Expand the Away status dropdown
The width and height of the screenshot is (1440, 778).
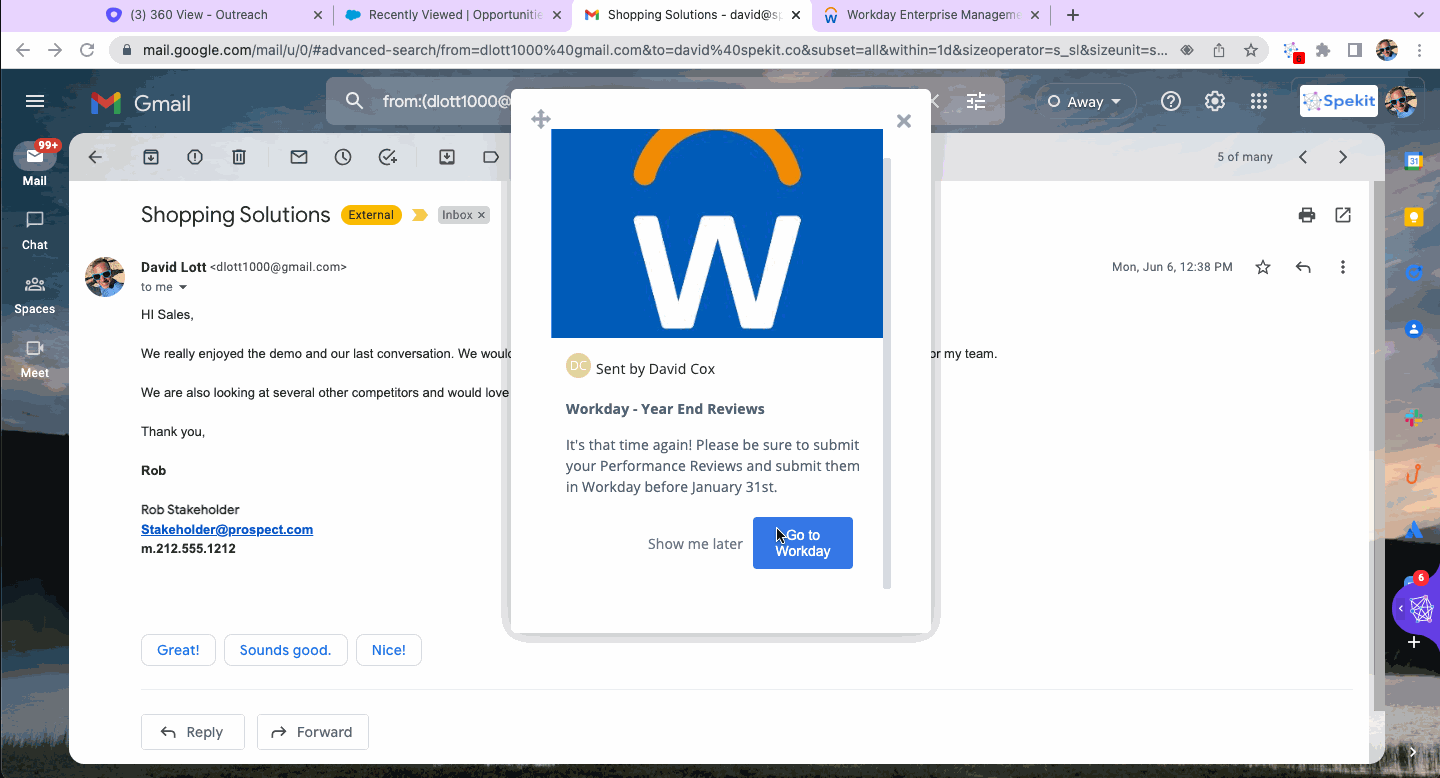1086,101
